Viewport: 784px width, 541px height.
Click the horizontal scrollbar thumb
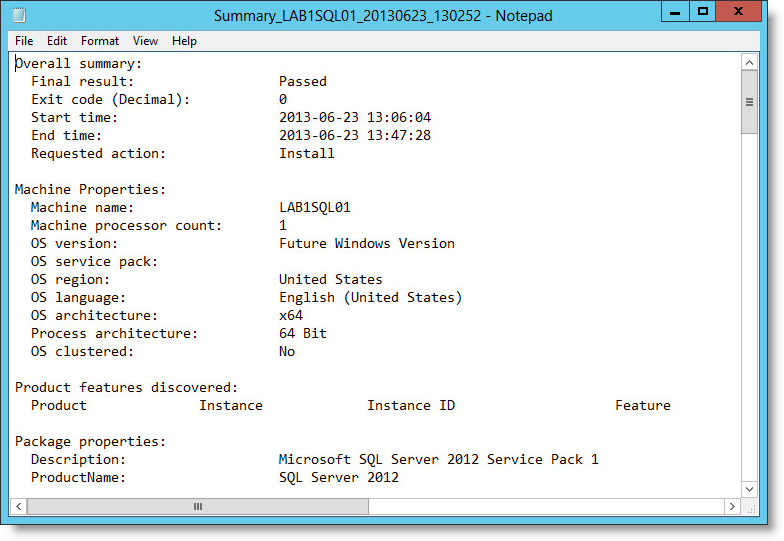(x=198, y=506)
